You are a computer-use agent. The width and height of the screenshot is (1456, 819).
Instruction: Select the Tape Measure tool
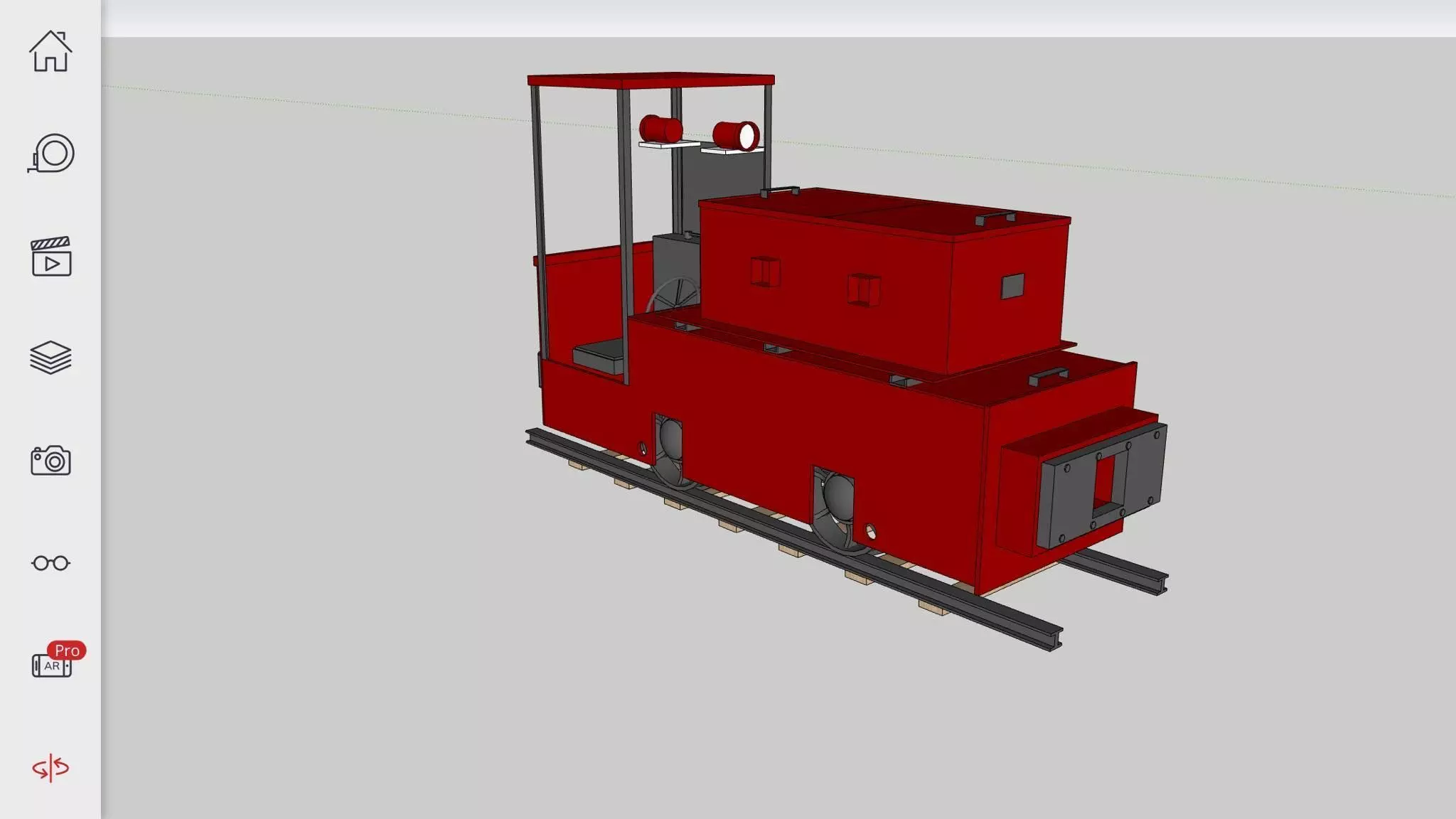pos(50,153)
